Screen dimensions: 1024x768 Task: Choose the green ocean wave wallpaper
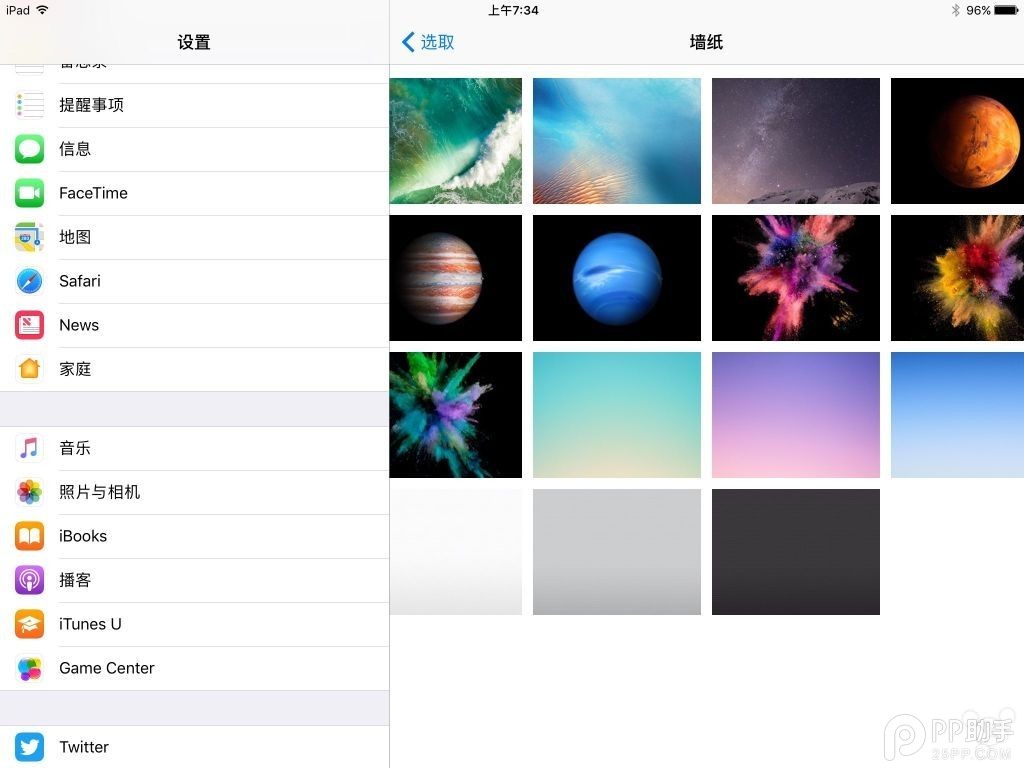[x=456, y=141]
